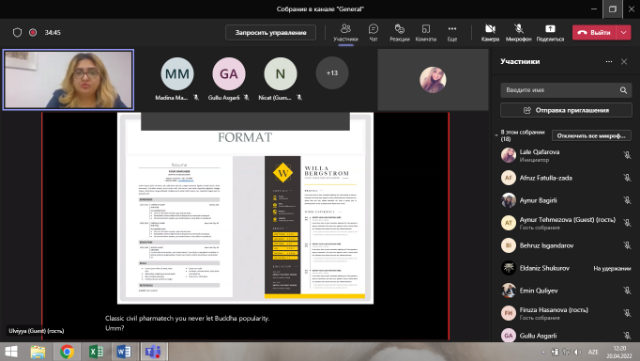Click the shared resume slide content
640x361 pixels.
point(245,208)
